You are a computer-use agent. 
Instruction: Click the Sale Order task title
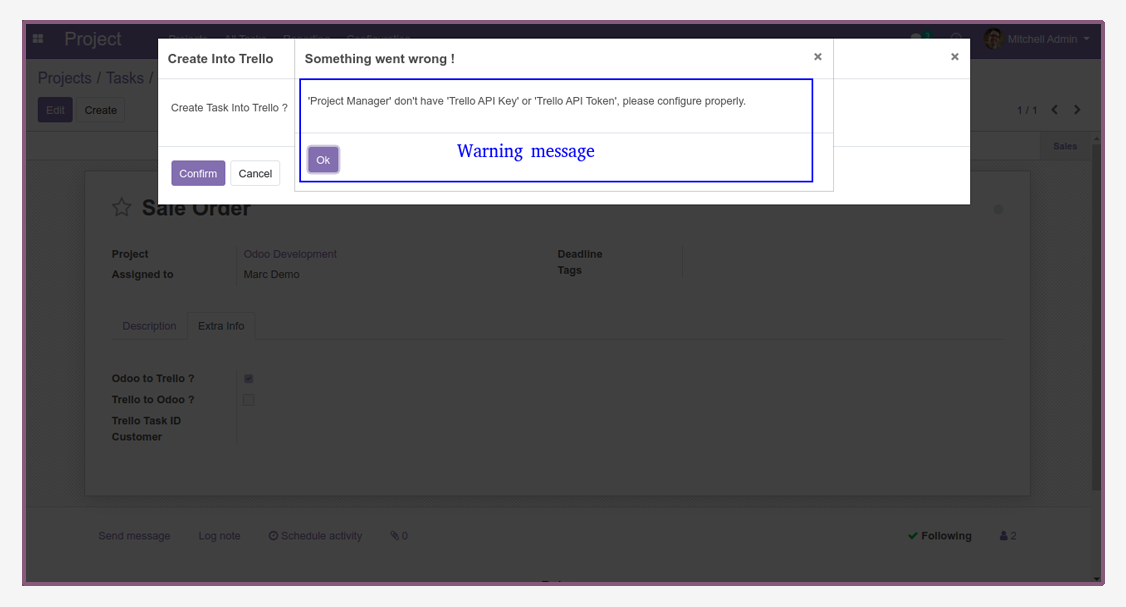(196, 208)
